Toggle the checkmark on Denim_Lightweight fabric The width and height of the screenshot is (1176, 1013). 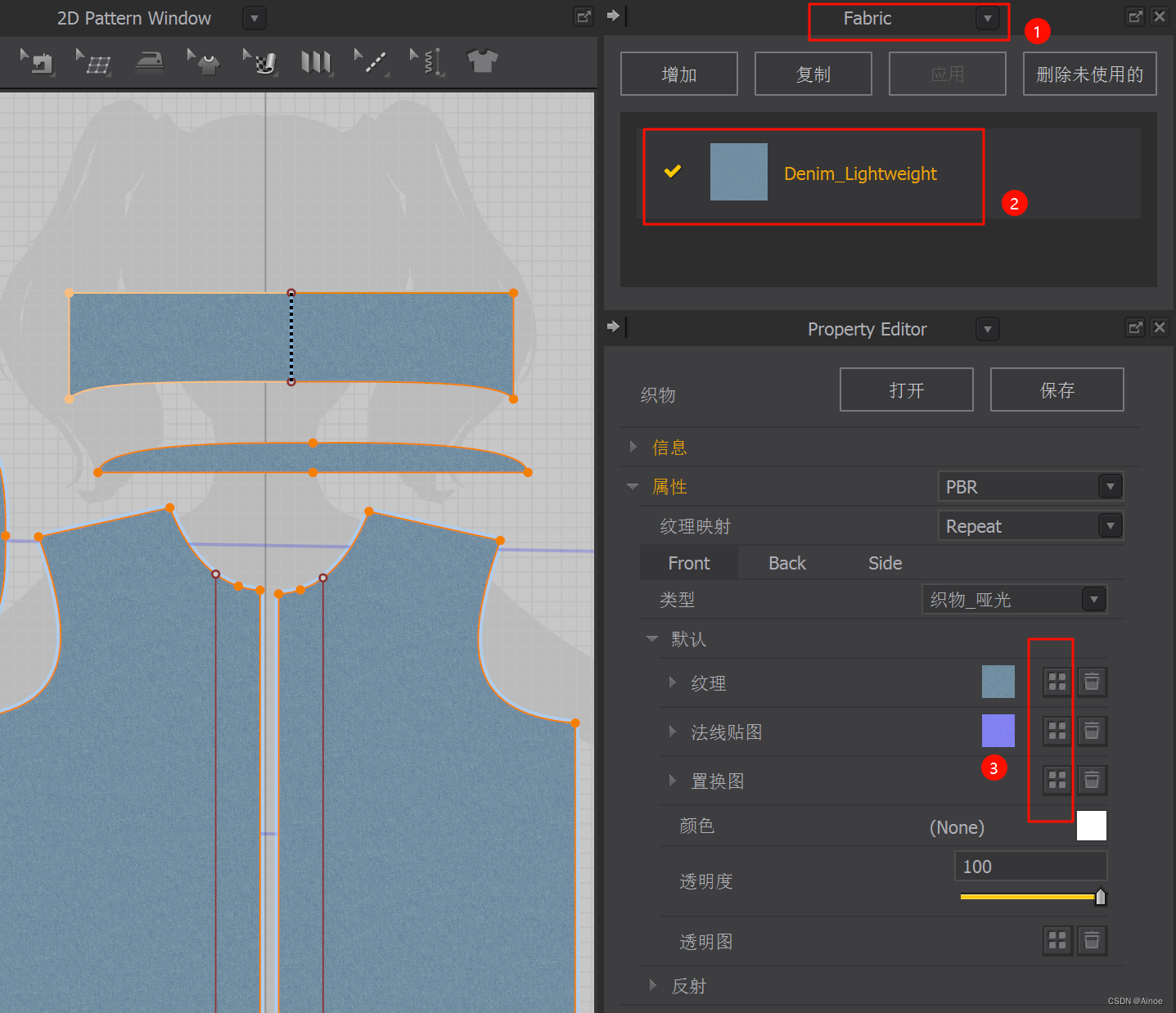pos(673,172)
